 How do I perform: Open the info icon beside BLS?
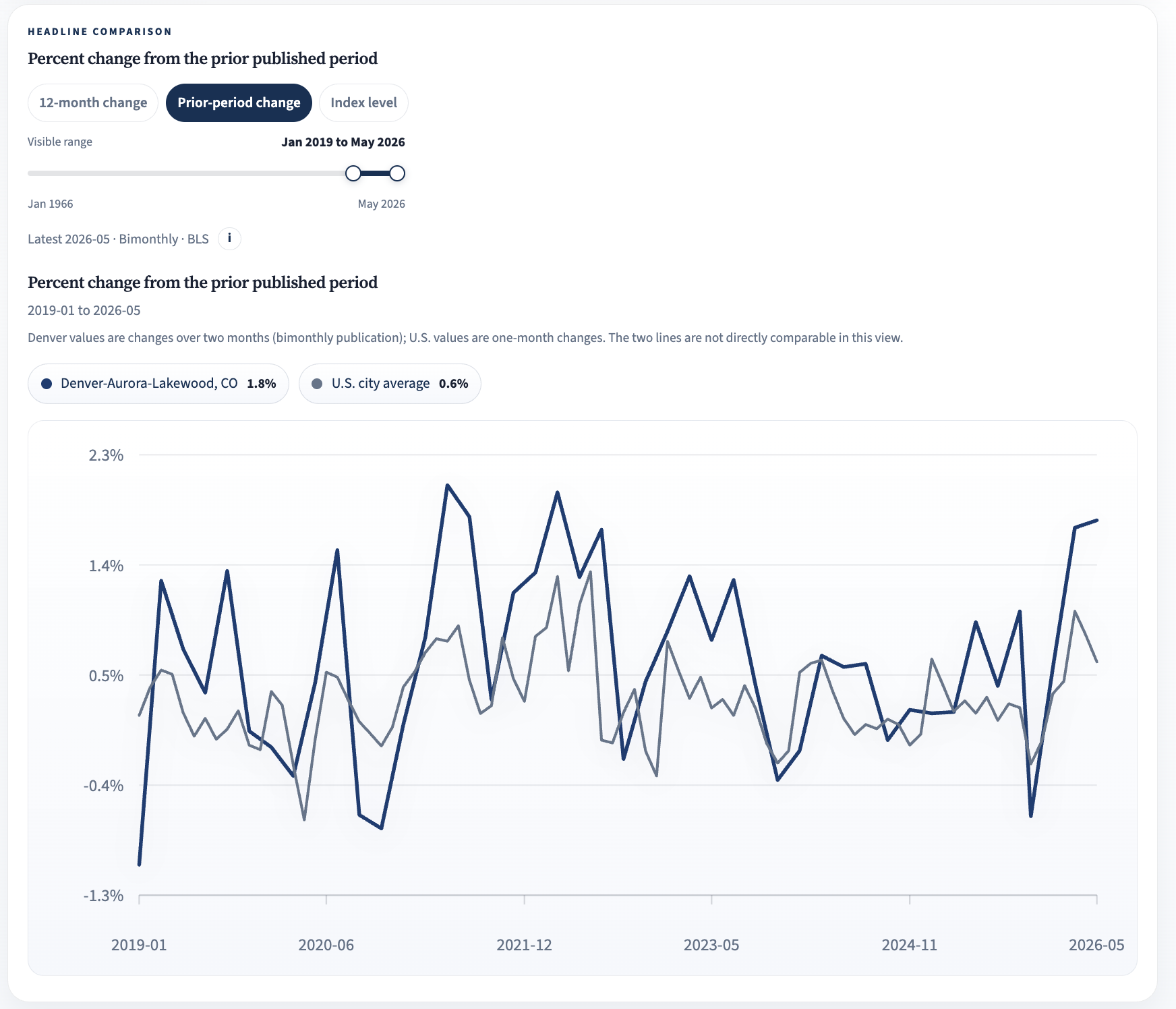point(229,239)
